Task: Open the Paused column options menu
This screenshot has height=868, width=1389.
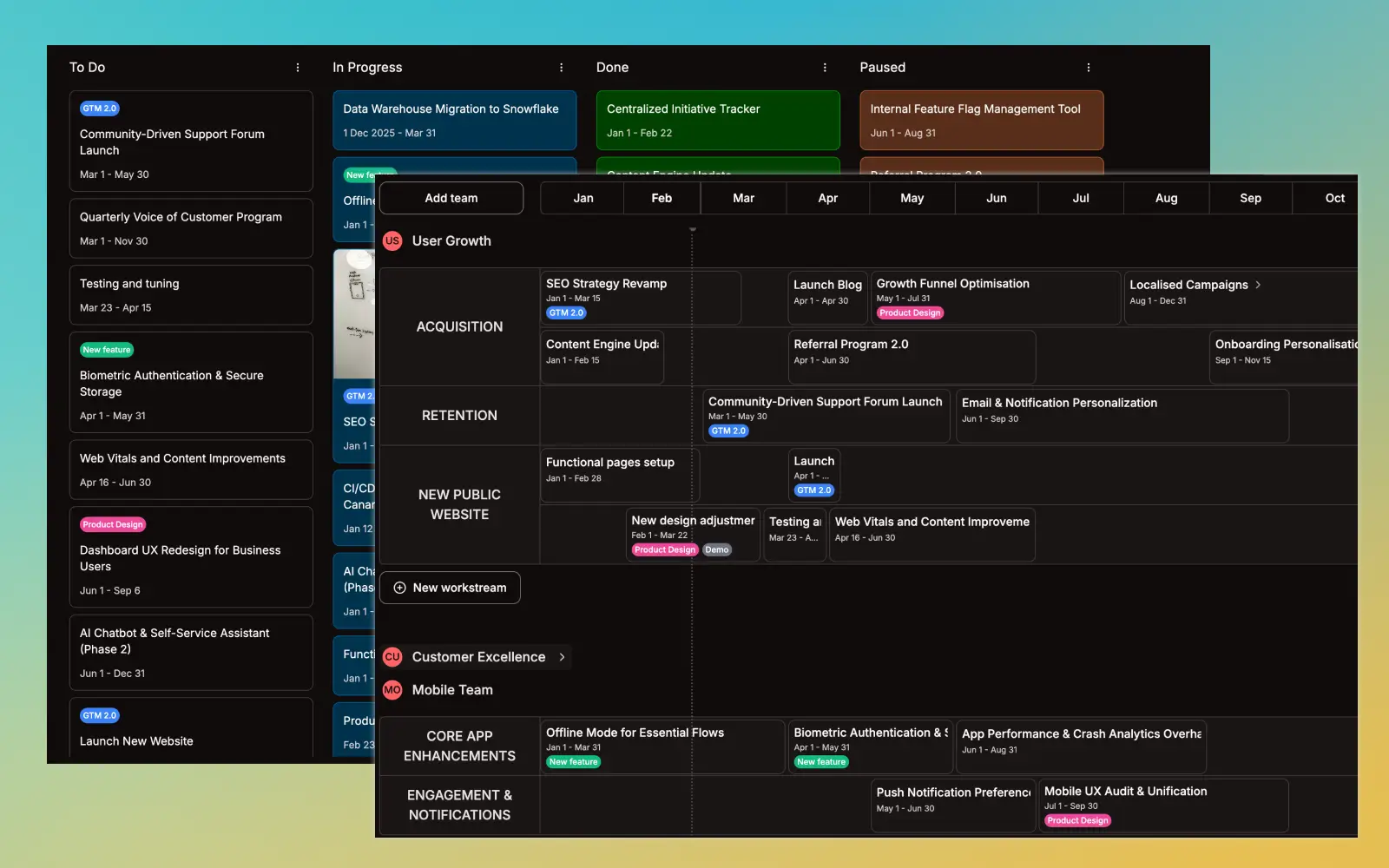Action: pyautogui.click(x=1089, y=67)
